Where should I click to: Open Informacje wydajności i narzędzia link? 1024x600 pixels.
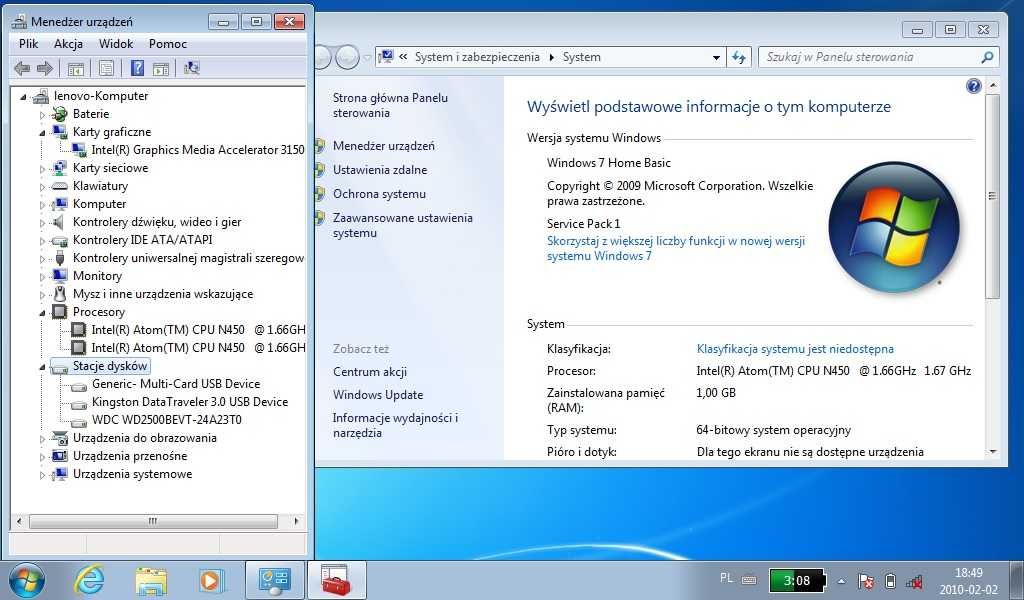395,425
